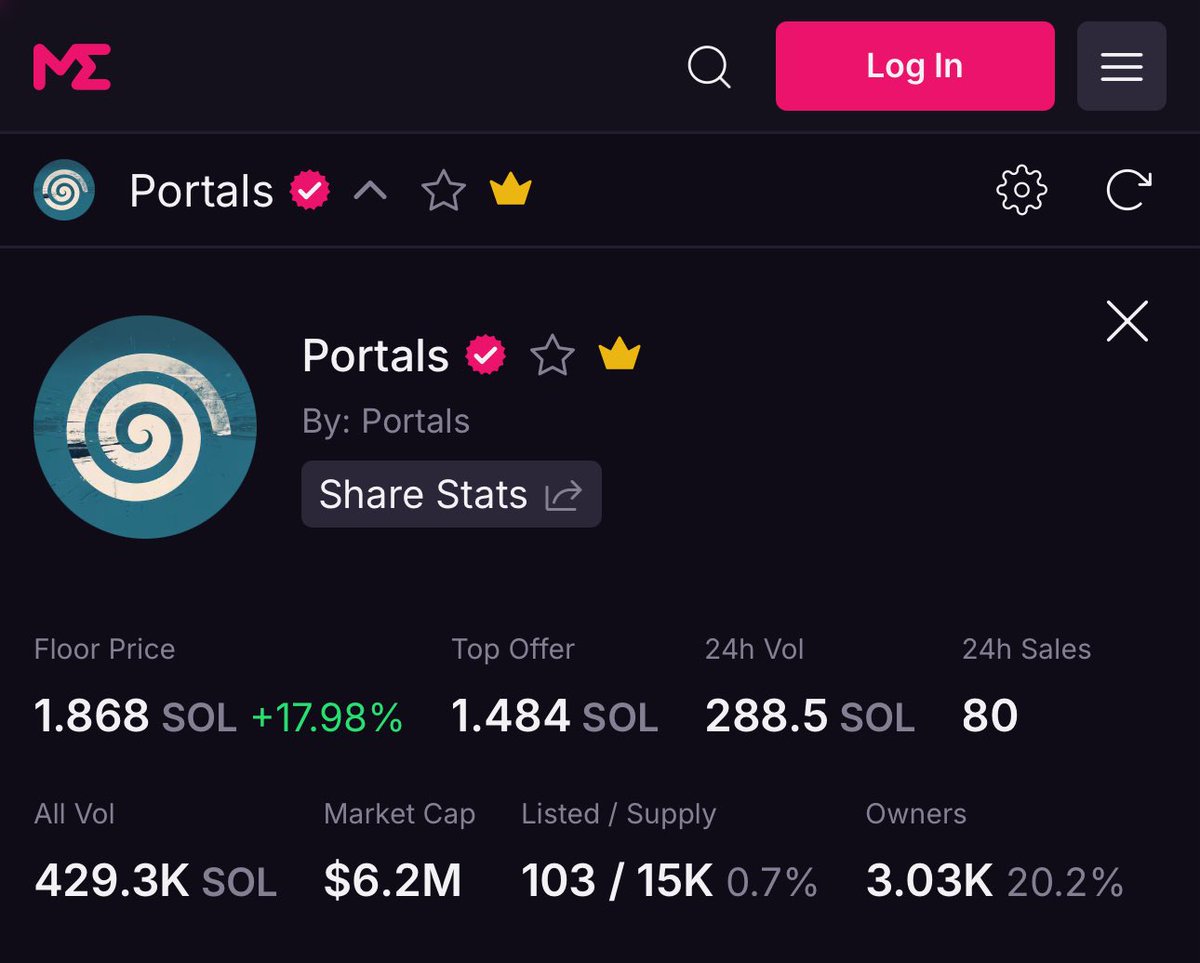
Task: Refresh the collection data
Action: [x=1128, y=190]
